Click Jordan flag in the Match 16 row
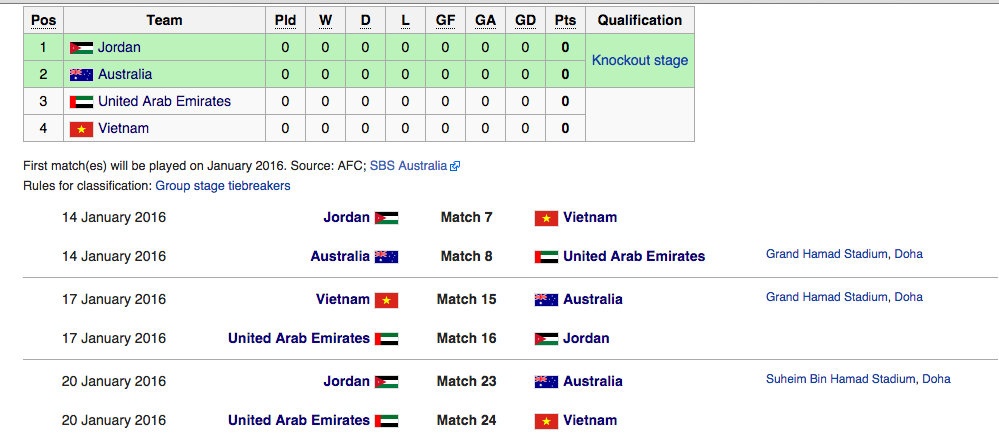Image resolution: width=999 pixels, height=440 pixels. tap(545, 339)
